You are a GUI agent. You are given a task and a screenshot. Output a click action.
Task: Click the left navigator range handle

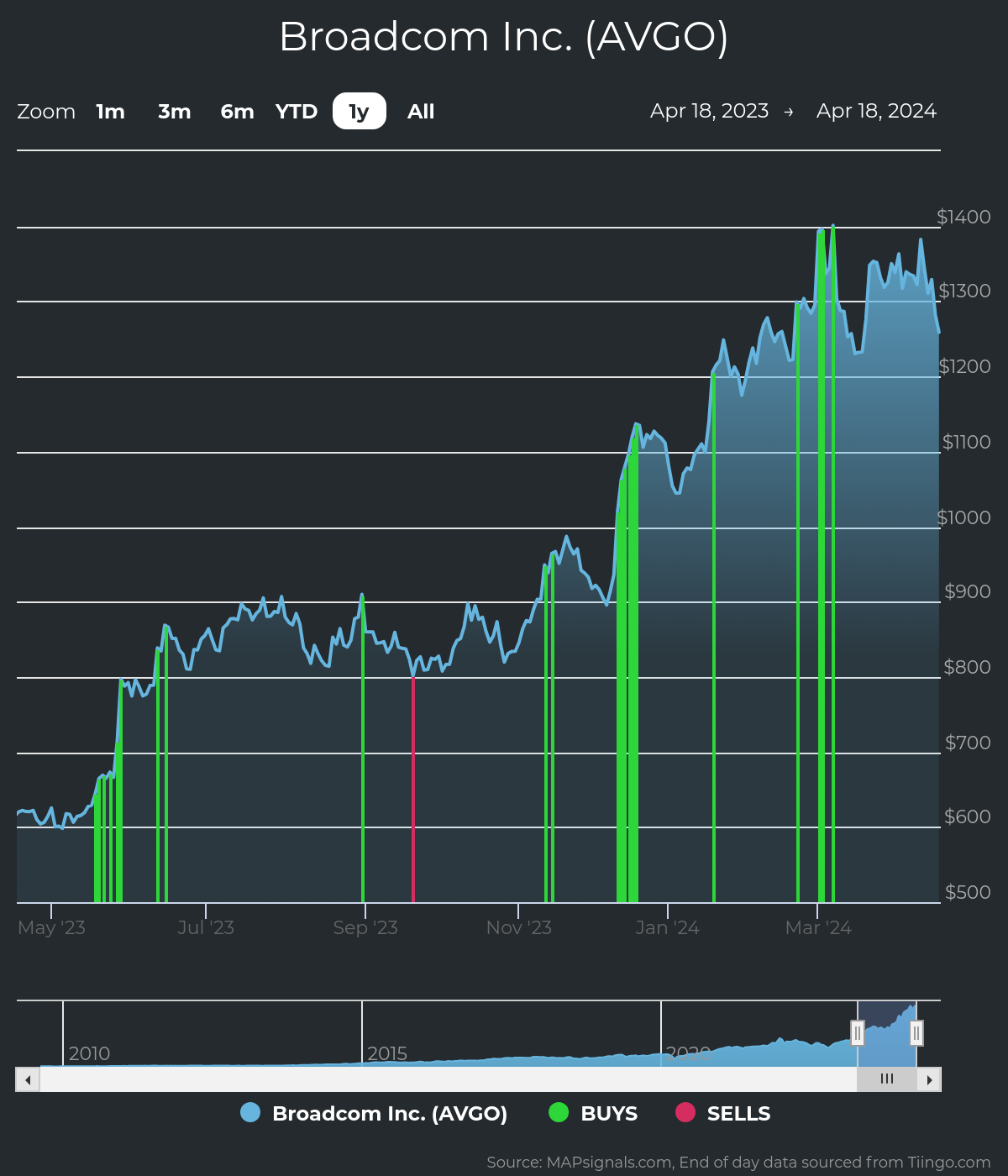pos(857,1033)
